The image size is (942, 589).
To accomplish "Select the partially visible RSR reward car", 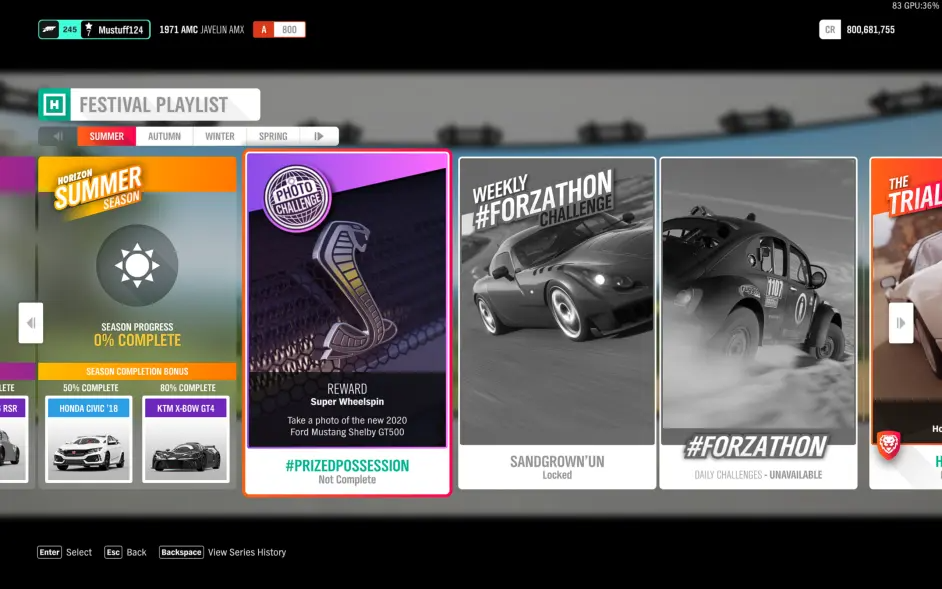I will [14, 439].
